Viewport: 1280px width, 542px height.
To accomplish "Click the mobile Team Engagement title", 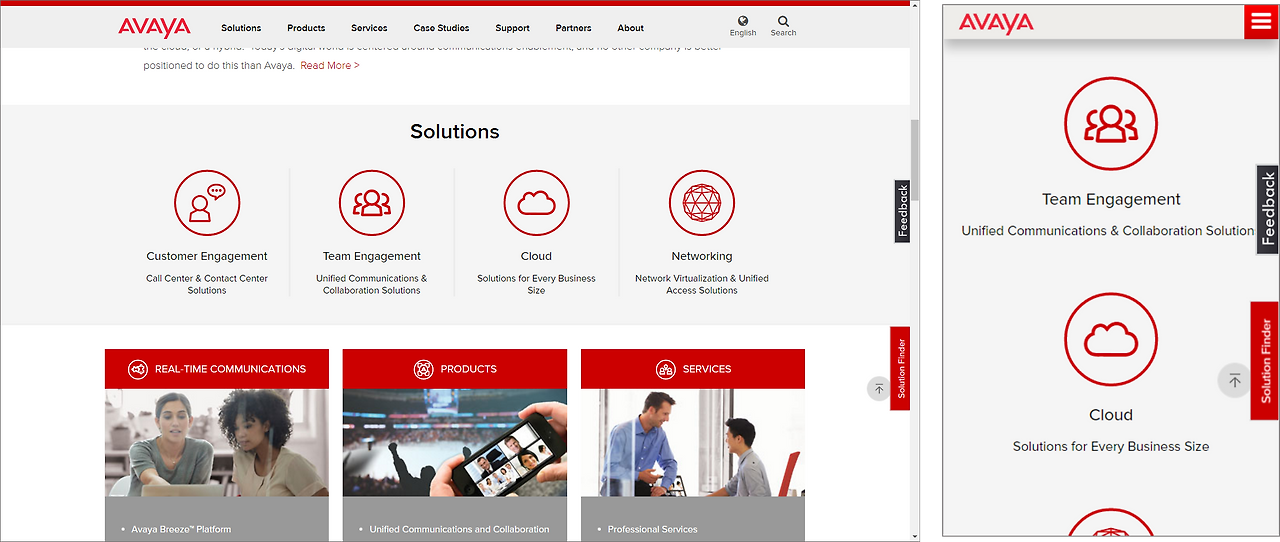I will pyautogui.click(x=1111, y=199).
